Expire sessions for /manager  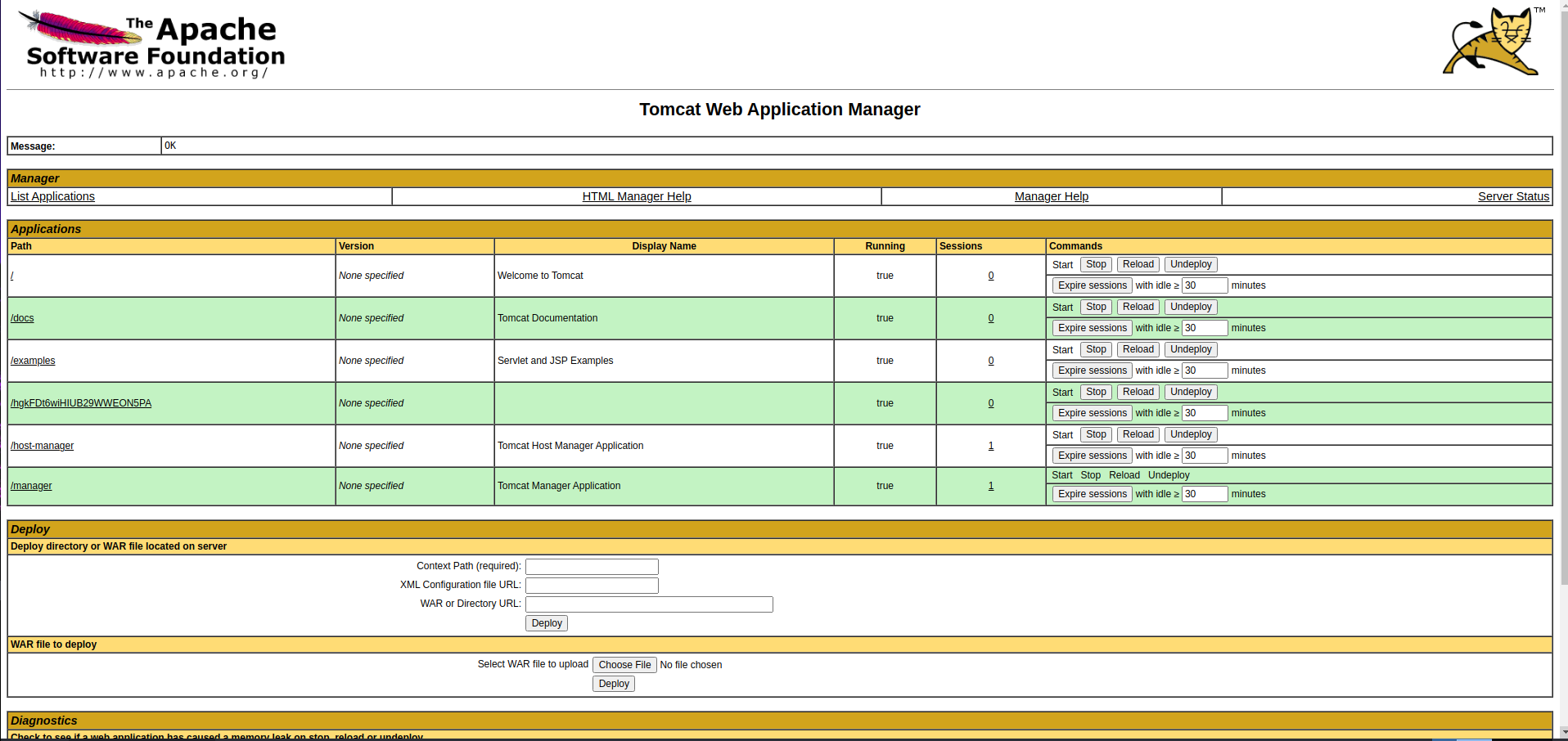click(x=1092, y=494)
